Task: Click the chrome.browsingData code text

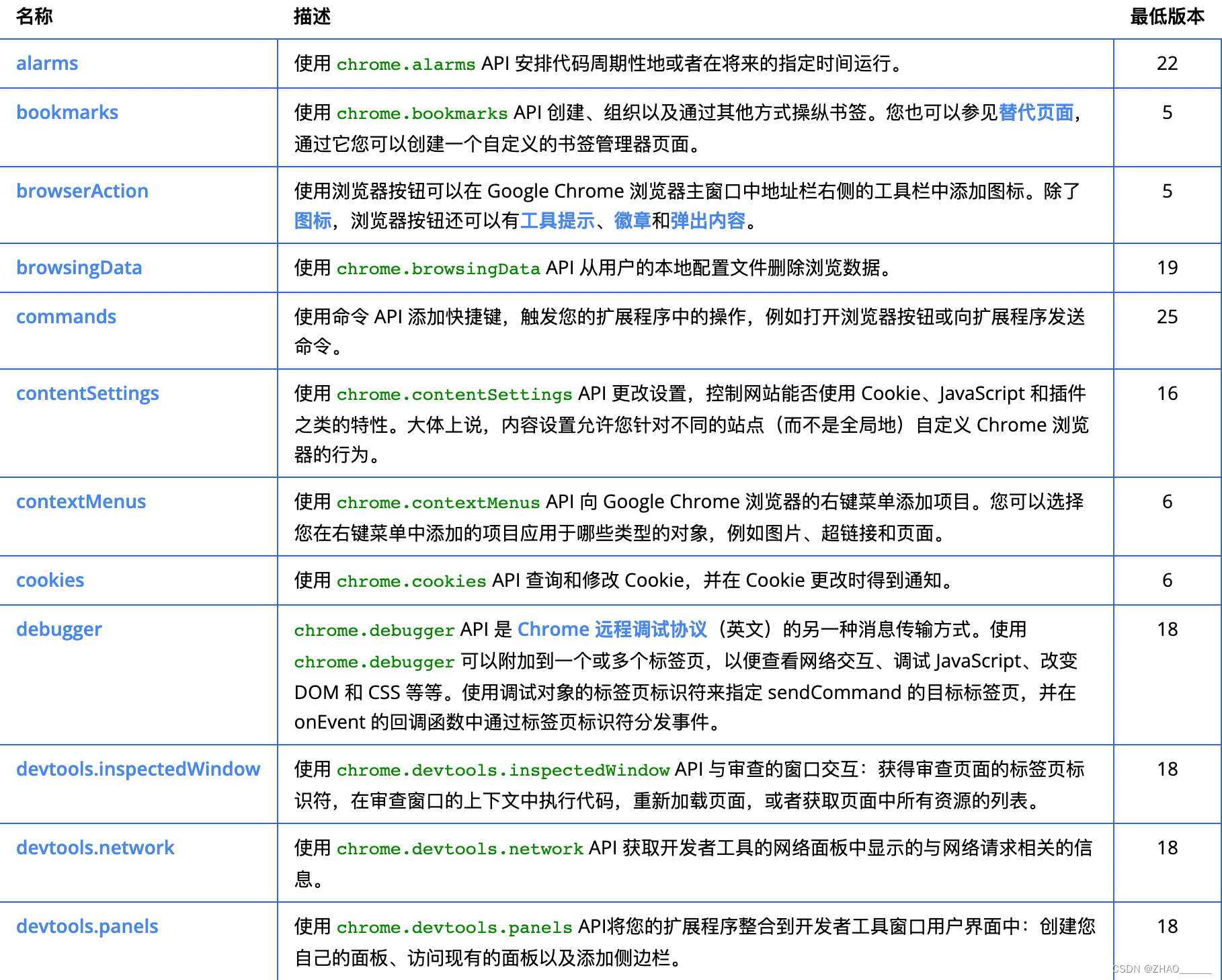Action: 438,269
